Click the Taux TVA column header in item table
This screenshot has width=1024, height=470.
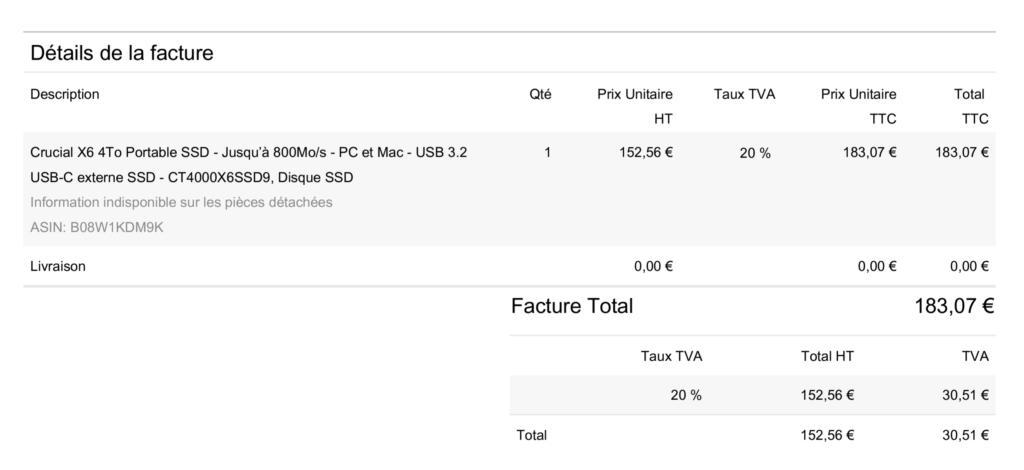744,94
